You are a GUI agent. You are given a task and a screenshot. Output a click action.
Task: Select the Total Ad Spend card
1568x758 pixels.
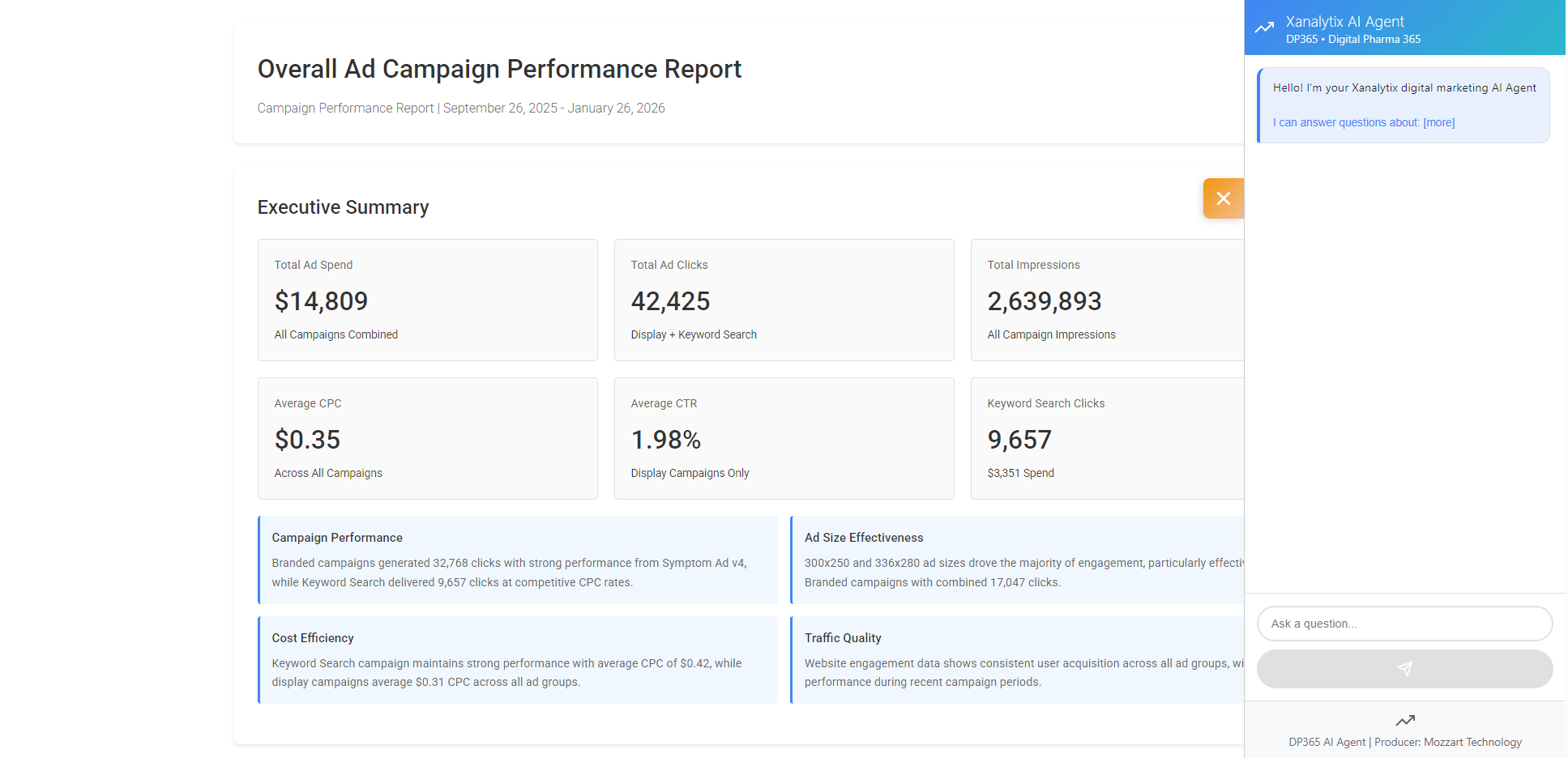[x=427, y=300]
